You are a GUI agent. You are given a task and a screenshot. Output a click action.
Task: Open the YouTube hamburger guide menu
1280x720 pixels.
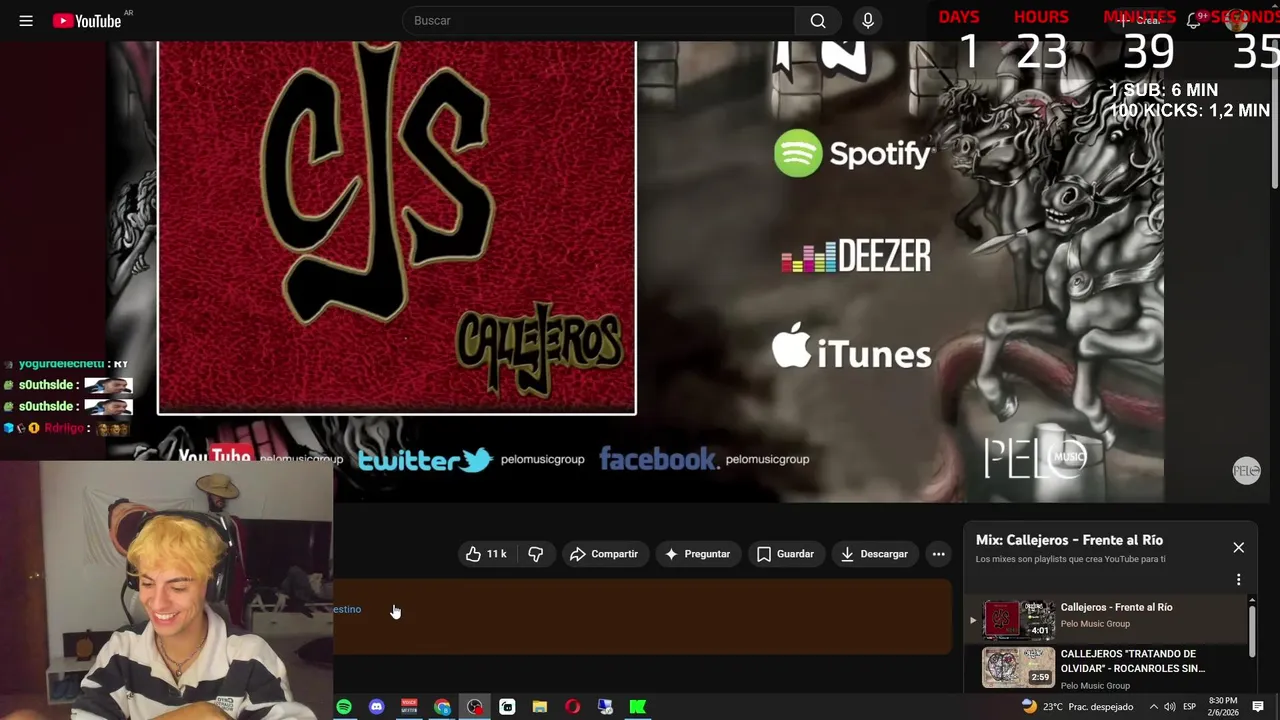(x=26, y=21)
